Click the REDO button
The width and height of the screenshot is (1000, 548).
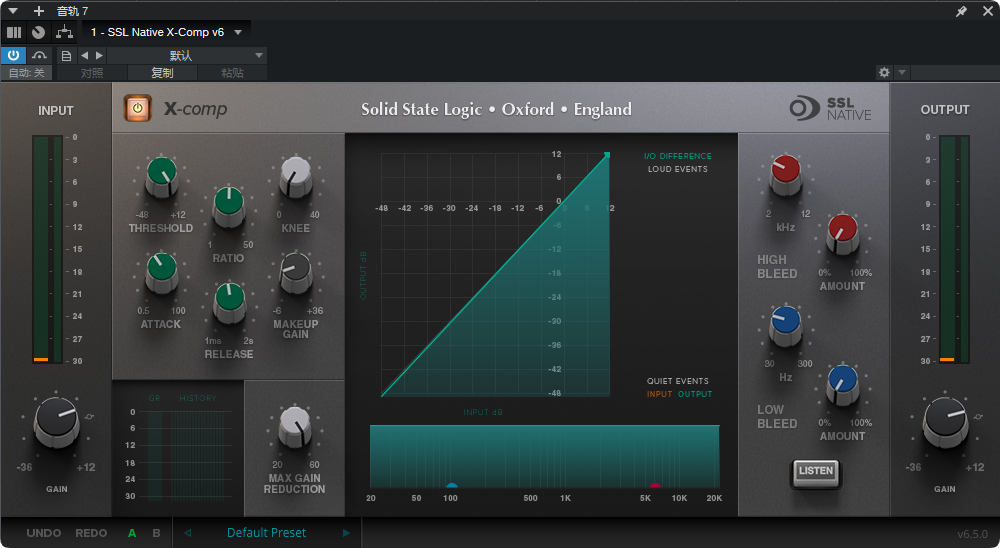pos(91,533)
